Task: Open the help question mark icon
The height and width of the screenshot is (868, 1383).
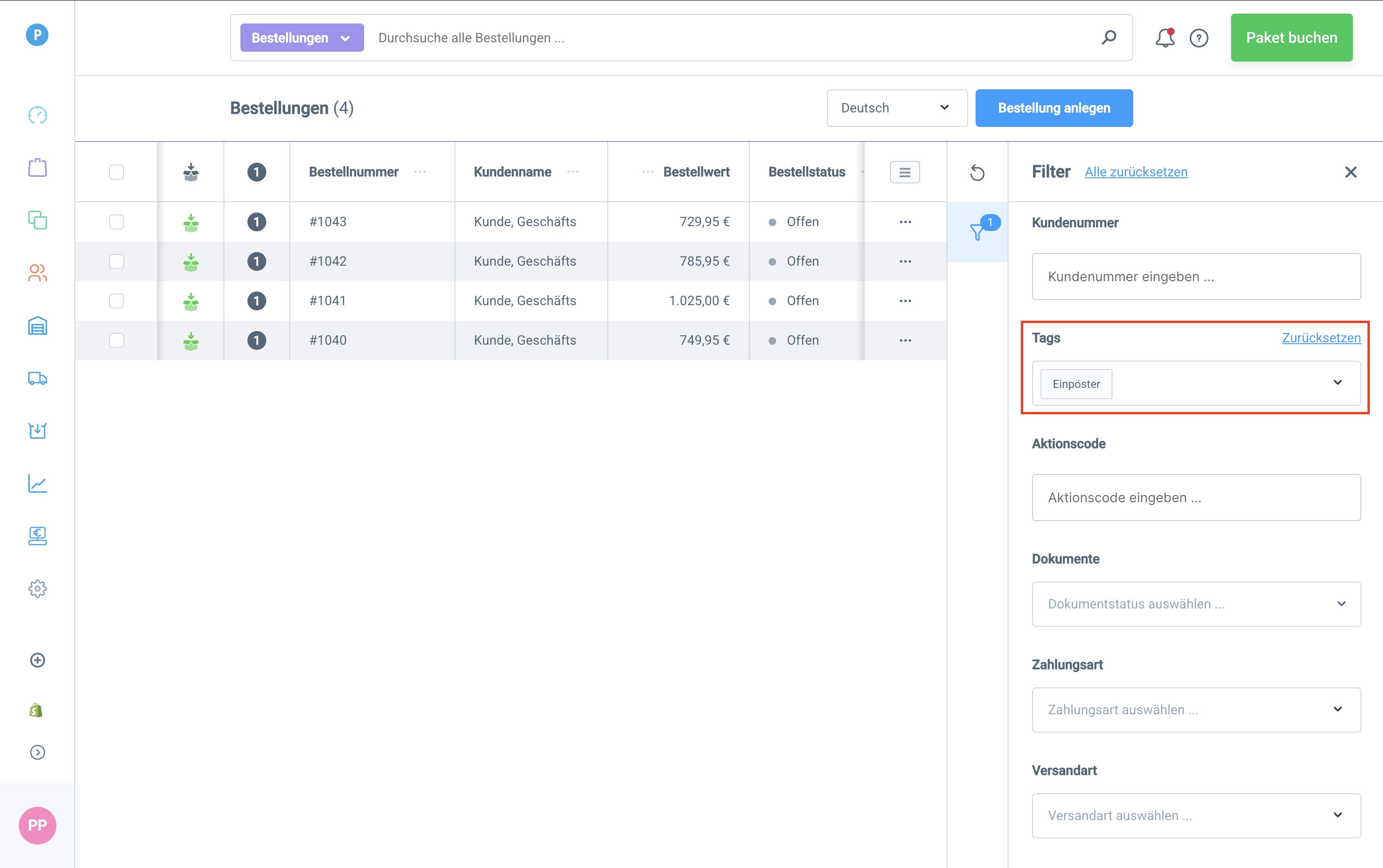Action: tap(1199, 38)
